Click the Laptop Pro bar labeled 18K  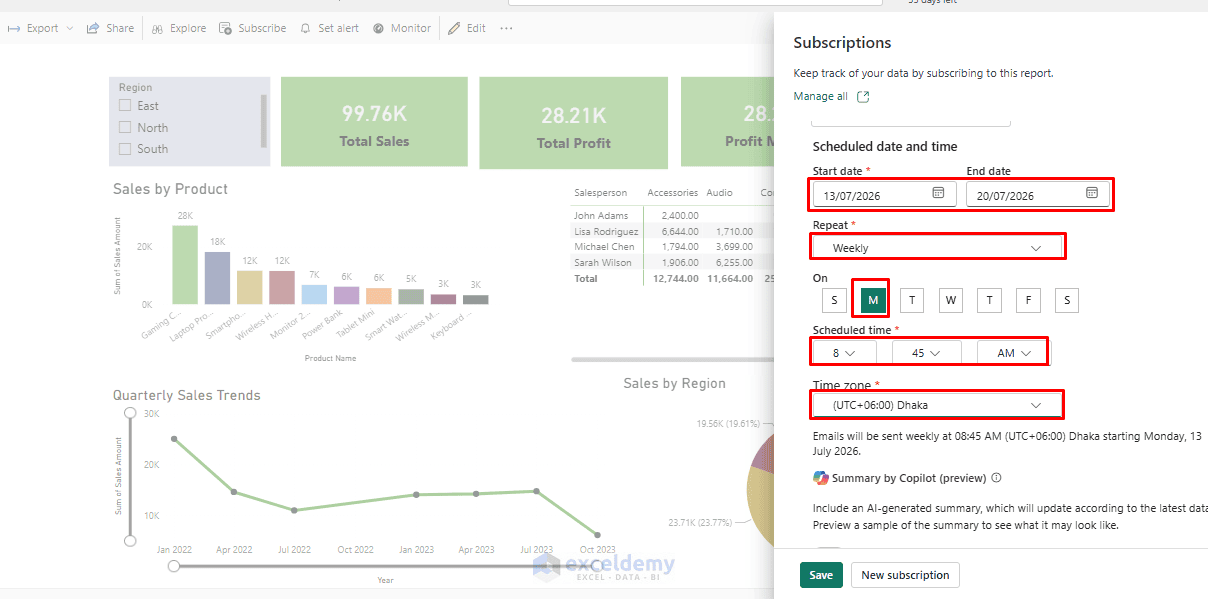click(218, 277)
